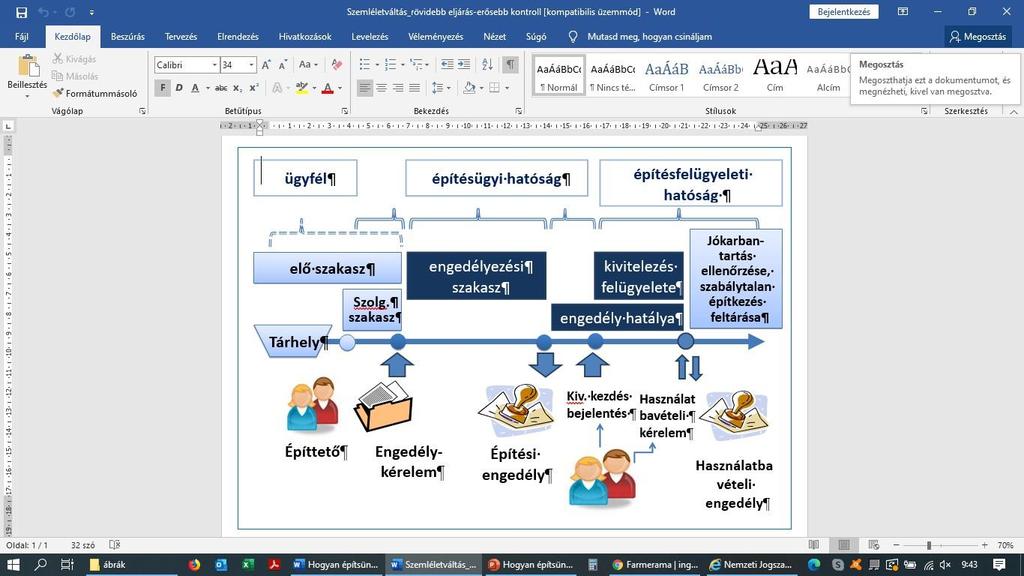Open the line spacing dropdown
Image resolution: width=1024 pixels, height=576 pixels.
click(x=441, y=88)
